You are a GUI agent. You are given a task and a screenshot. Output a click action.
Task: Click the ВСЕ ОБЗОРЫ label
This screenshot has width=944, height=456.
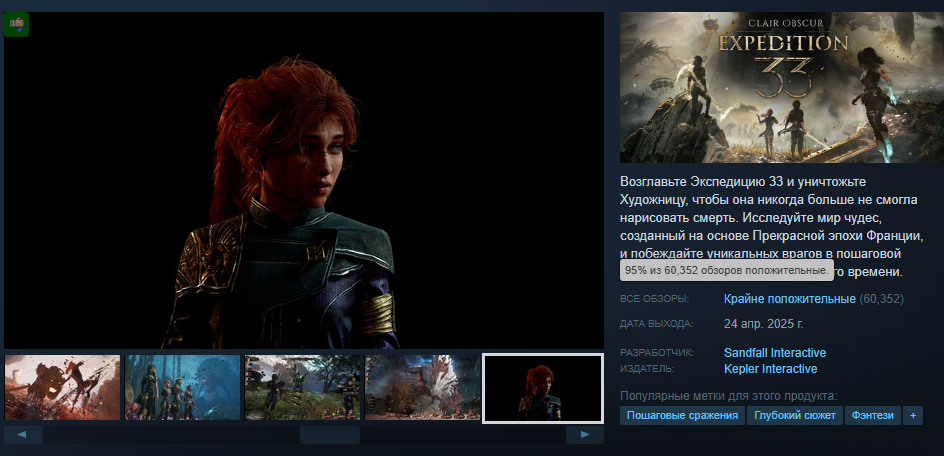tap(654, 299)
